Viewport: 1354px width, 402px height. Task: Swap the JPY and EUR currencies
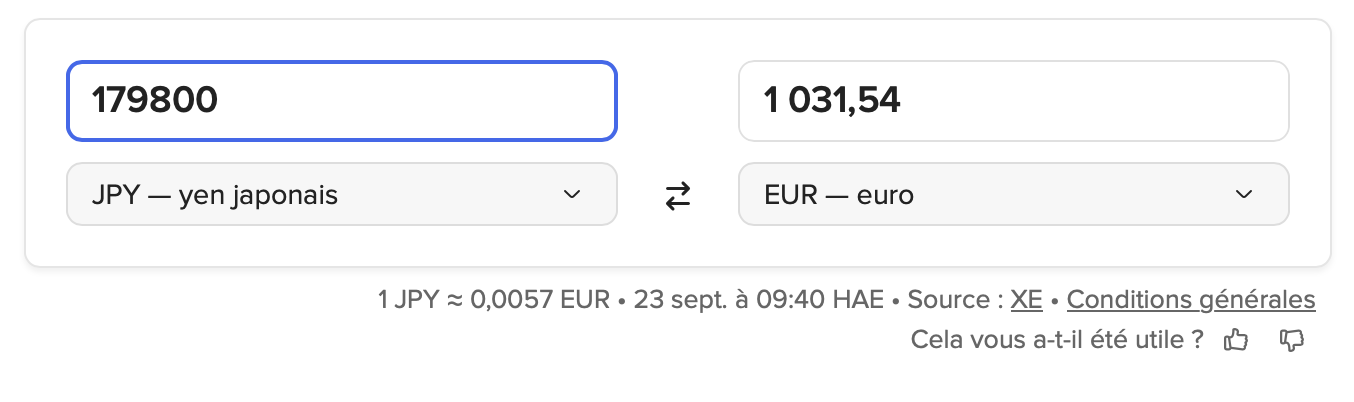pyautogui.click(x=678, y=196)
